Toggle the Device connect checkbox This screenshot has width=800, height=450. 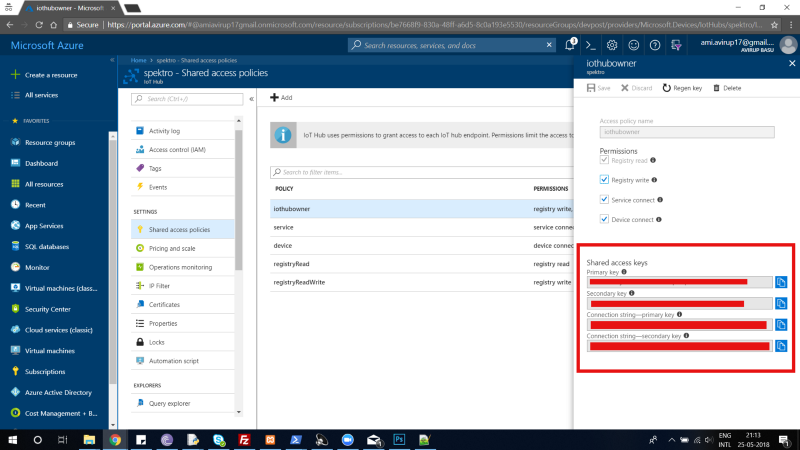pyautogui.click(x=604, y=219)
